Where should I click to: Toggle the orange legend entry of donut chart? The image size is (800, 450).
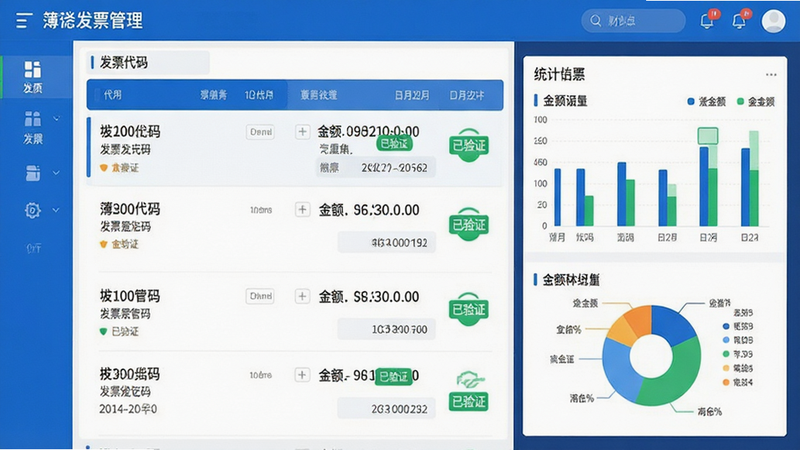tap(738, 382)
